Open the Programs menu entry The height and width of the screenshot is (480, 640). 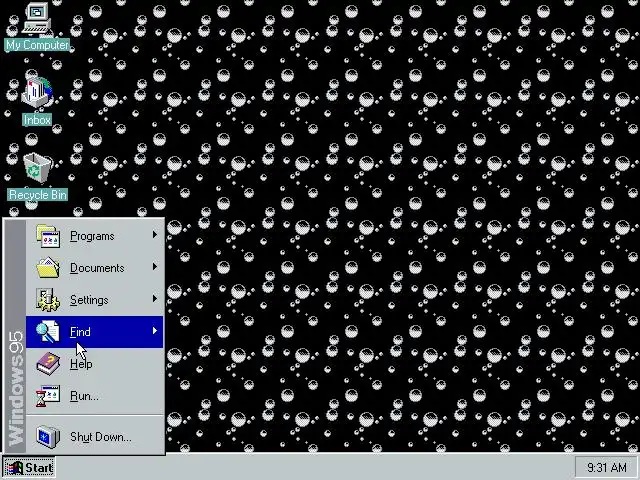pos(95,236)
